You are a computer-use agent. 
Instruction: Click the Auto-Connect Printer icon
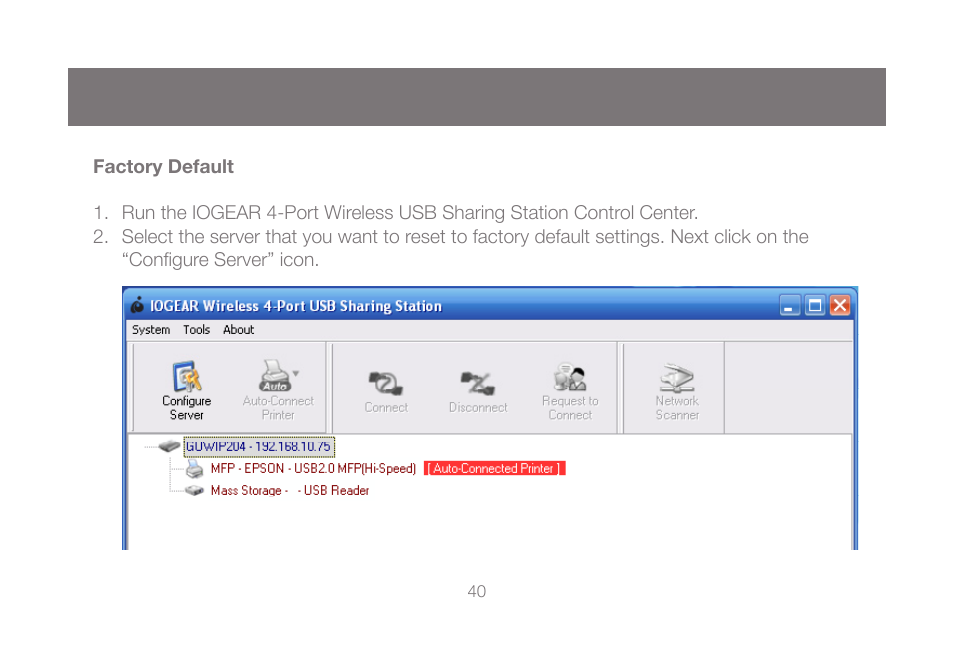pos(277,390)
